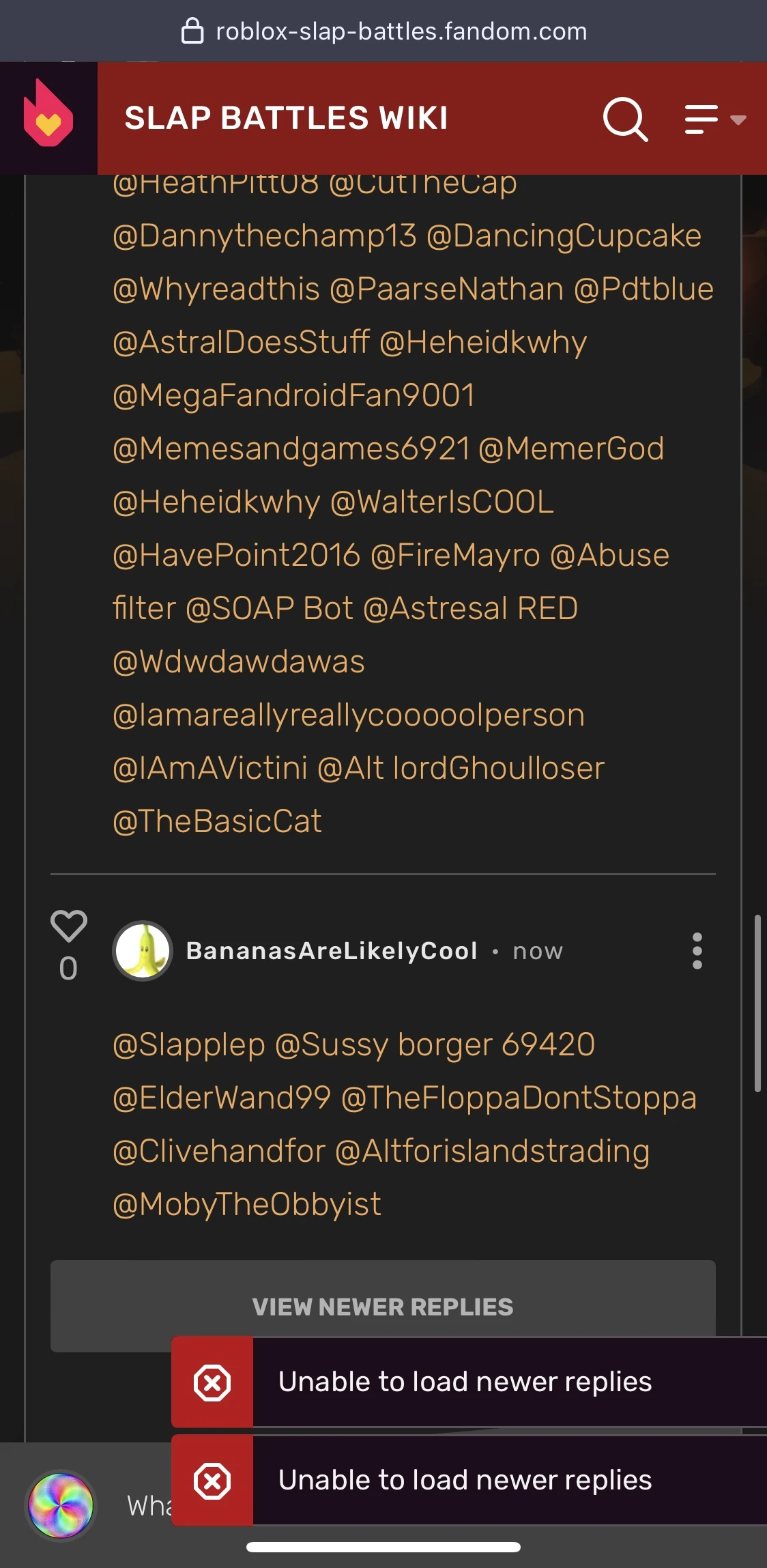Tap the padlock site security icon
Image resolution: width=767 pixels, height=1568 pixels.
[x=192, y=31]
